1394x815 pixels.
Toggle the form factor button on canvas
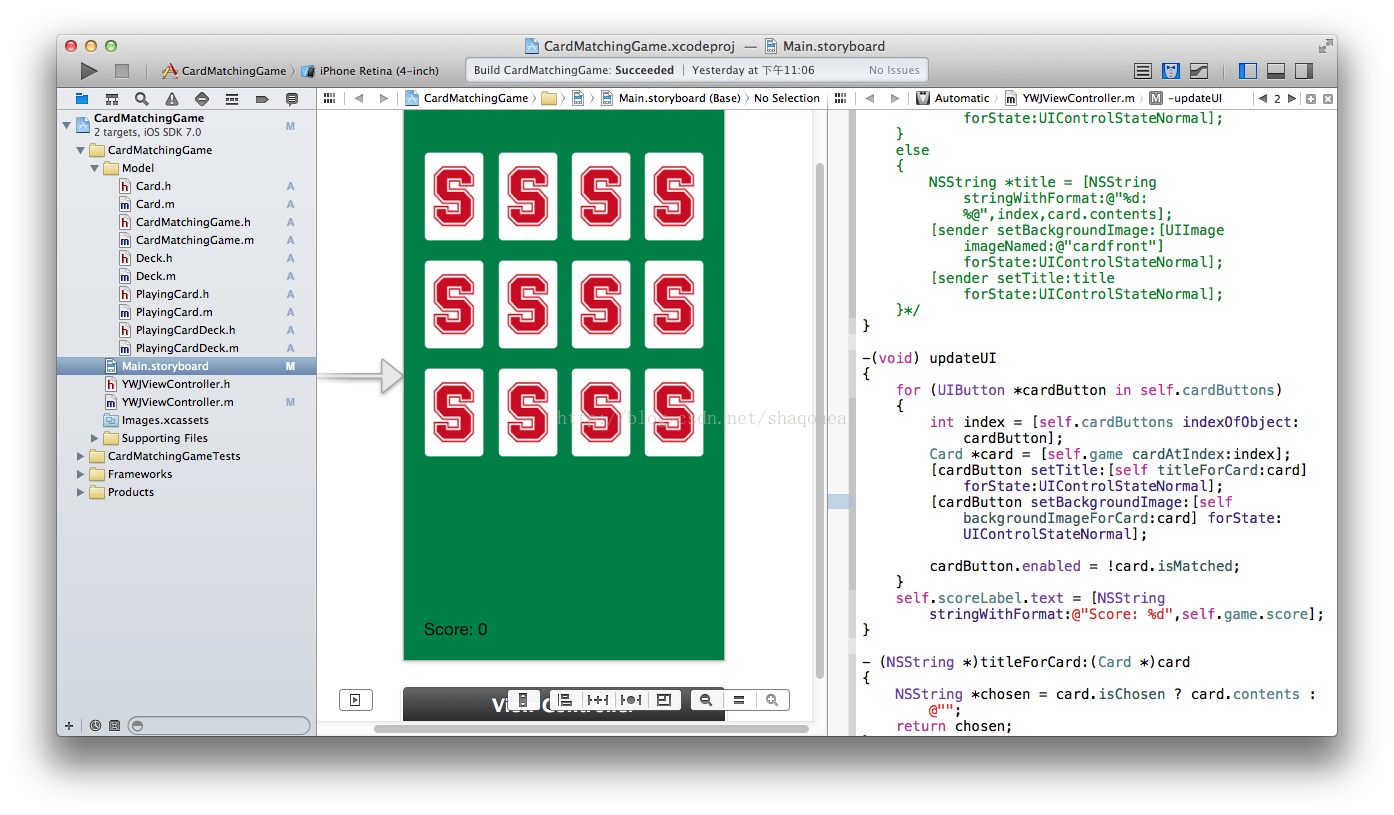coord(523,700)
